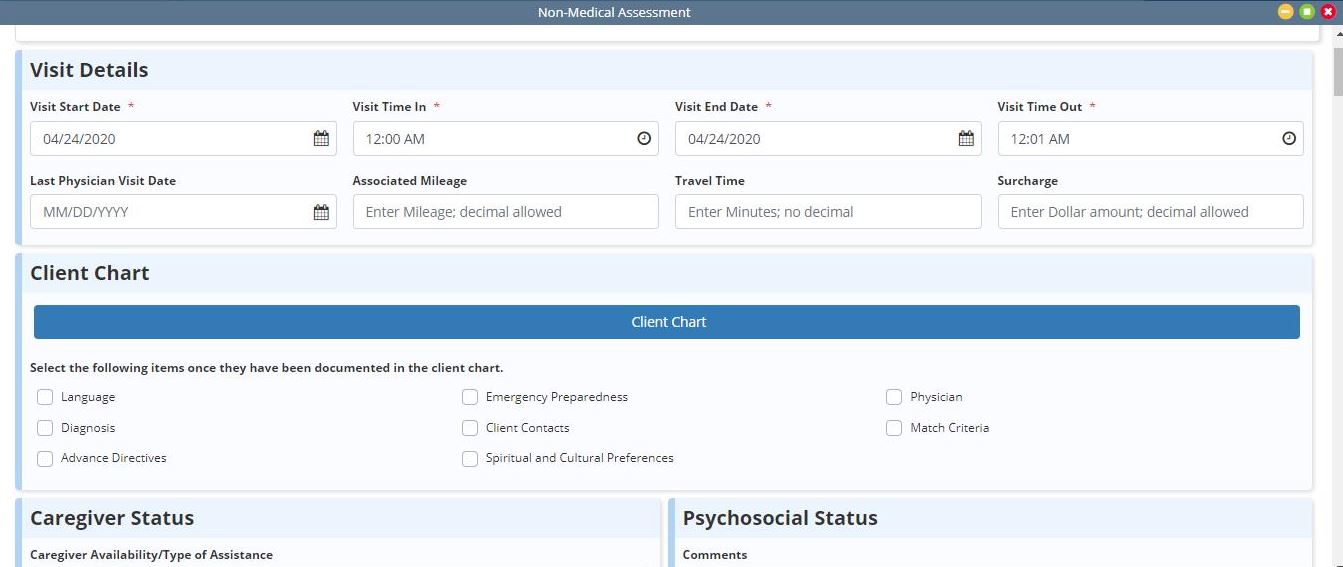Screen dimensions: 1343x567
Task: Enable the Advance Directives checkbox
Action: (x=45, y=458)
